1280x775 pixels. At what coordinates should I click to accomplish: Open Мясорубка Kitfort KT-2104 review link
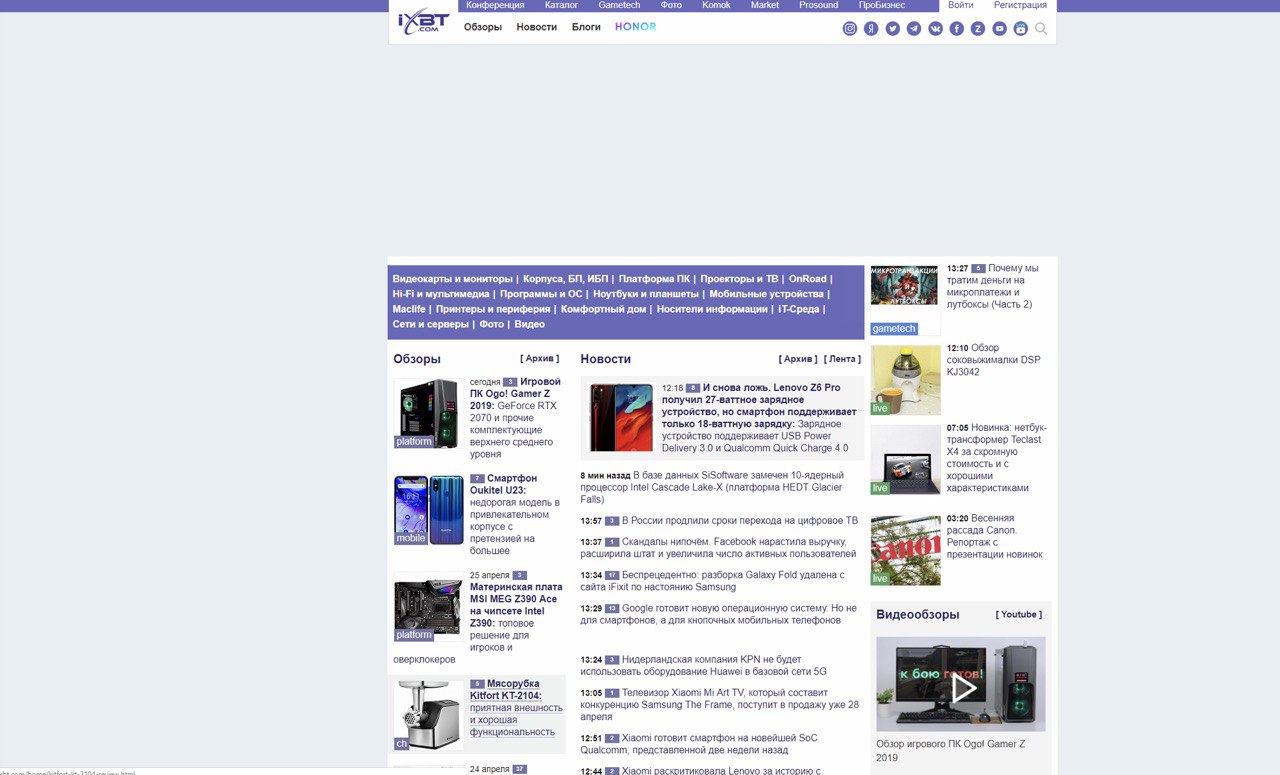tap(506, 690)
